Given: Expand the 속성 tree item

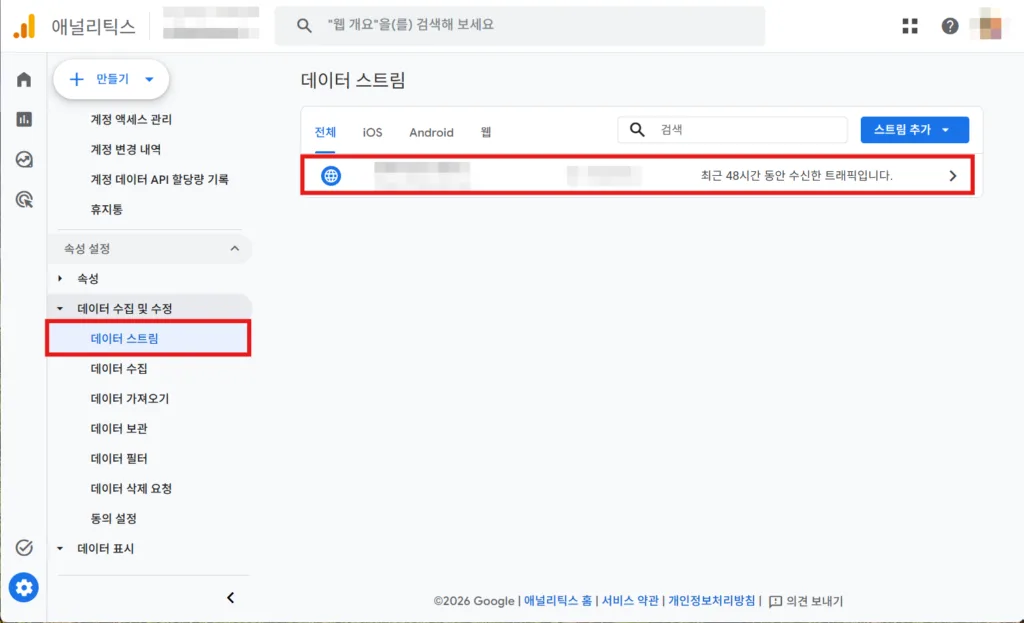Looking at the screenshot, I should [60, 279].
